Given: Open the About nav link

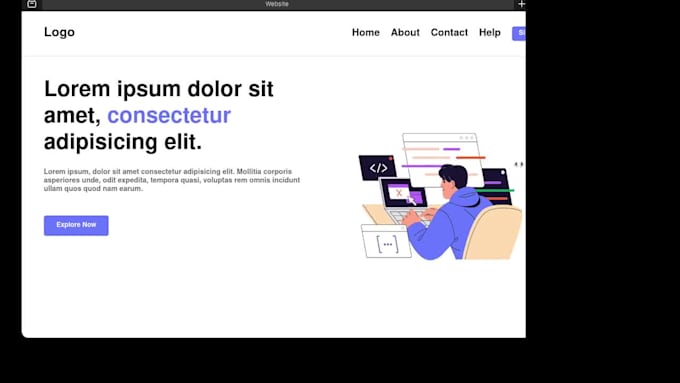Looking at the screenshot, I should tap(405, 33).
